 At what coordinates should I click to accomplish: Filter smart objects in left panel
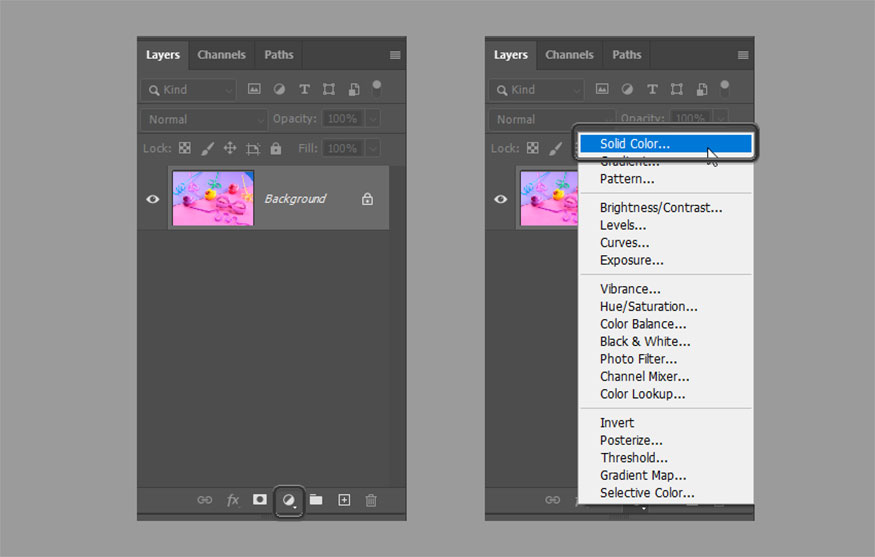tap(354, 89)
